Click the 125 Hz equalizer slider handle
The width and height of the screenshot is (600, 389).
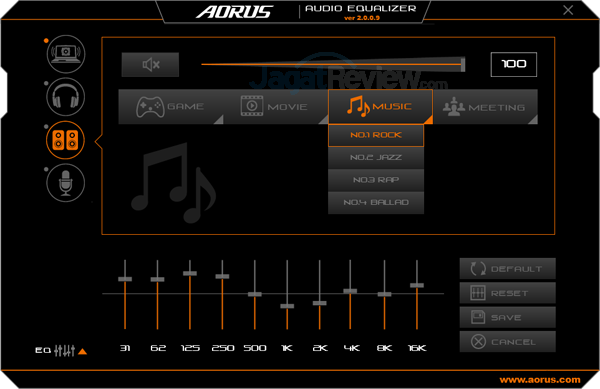coord(190,273)
